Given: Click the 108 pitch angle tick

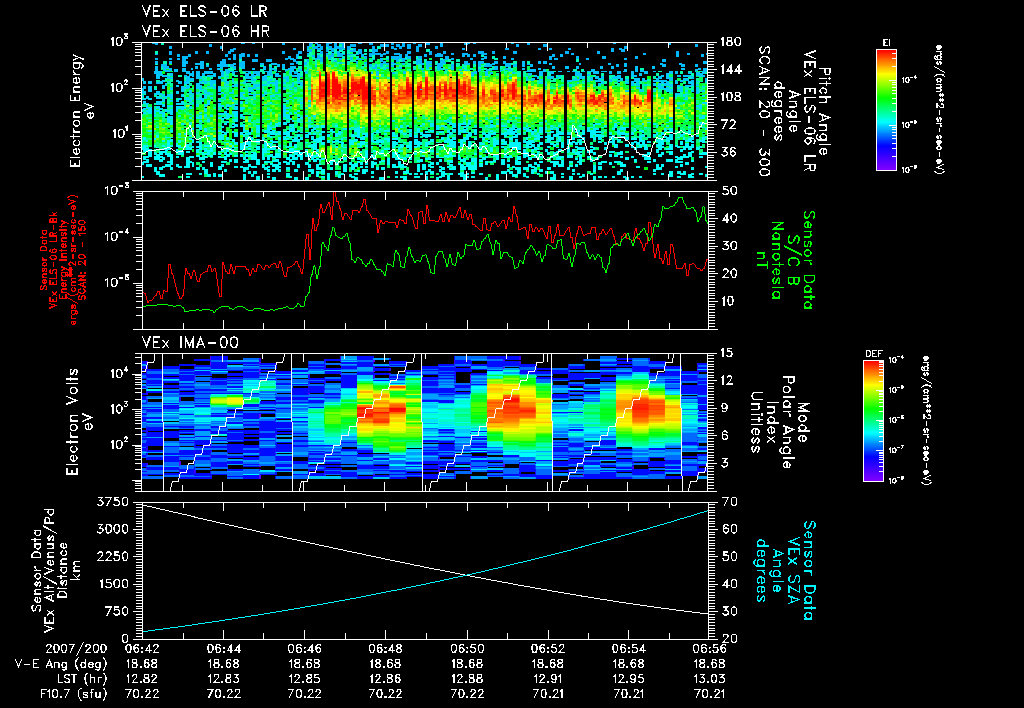Looking at the screenshot, I should click(731, 97).
